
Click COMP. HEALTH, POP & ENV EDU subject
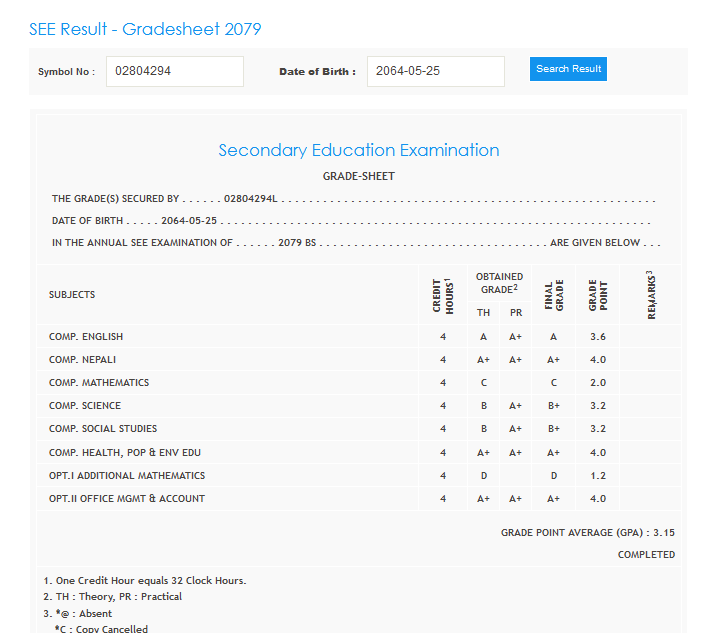point(124,452)
